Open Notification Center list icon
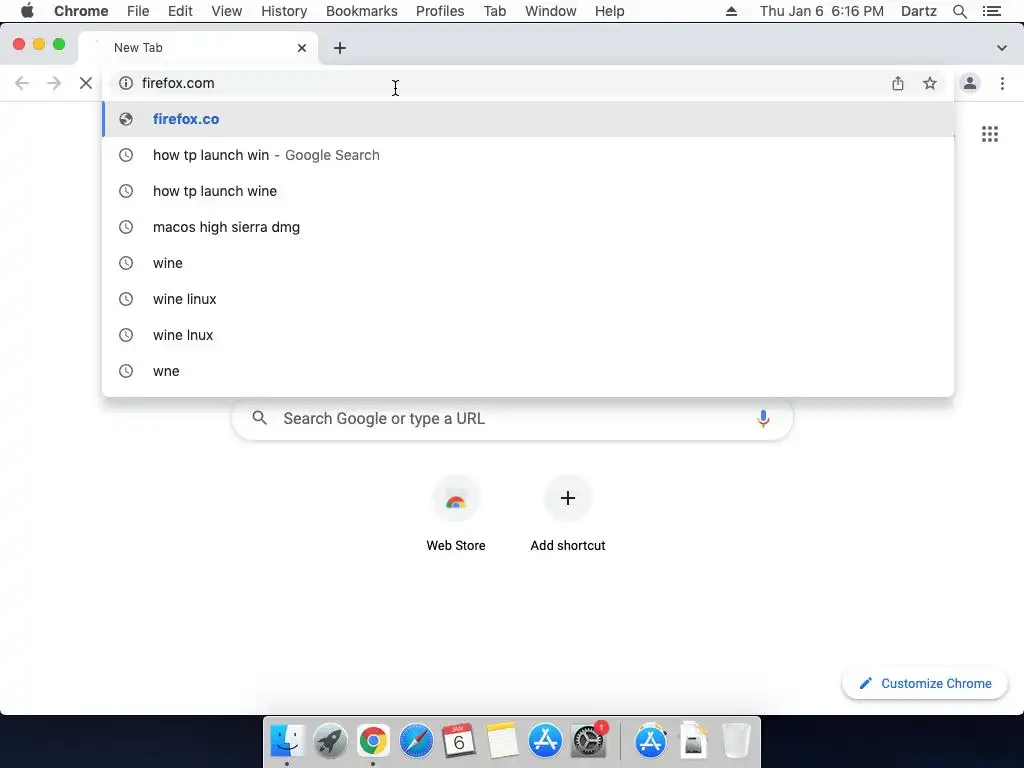1024x768 pixels. (991, 11)
